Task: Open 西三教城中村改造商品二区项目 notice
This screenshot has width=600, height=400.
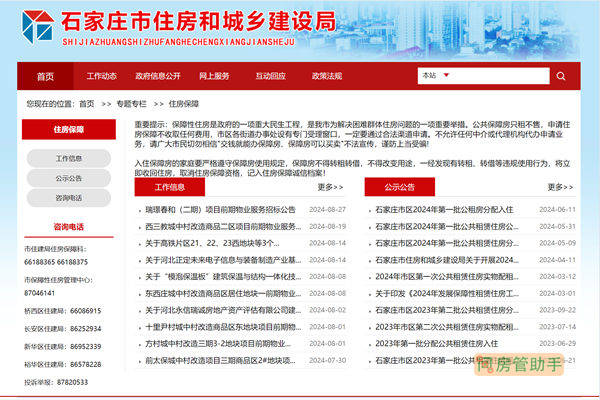Action: point(223,227)
